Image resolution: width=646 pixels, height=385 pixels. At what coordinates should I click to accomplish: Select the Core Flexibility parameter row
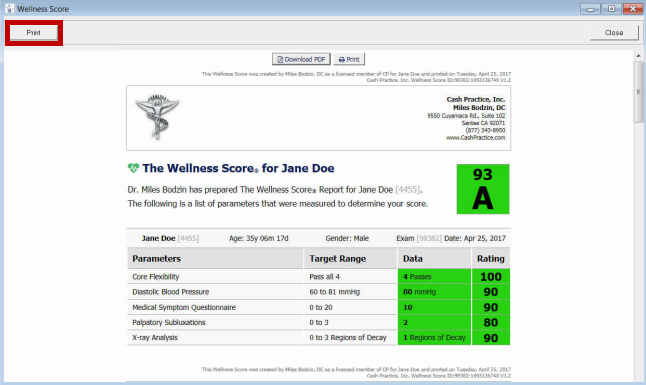click(318, 277)
